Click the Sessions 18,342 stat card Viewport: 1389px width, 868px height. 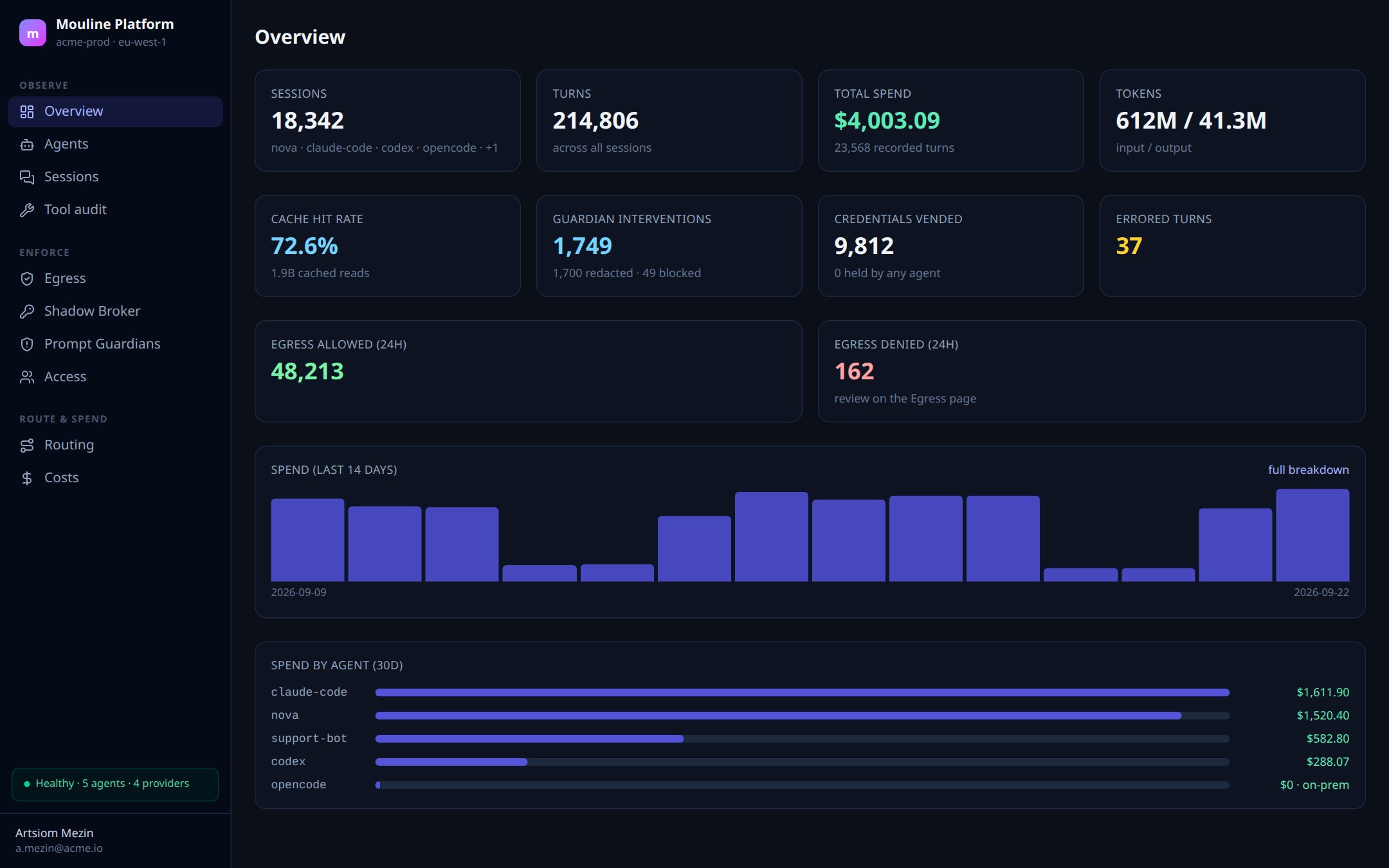coord(388,120)
